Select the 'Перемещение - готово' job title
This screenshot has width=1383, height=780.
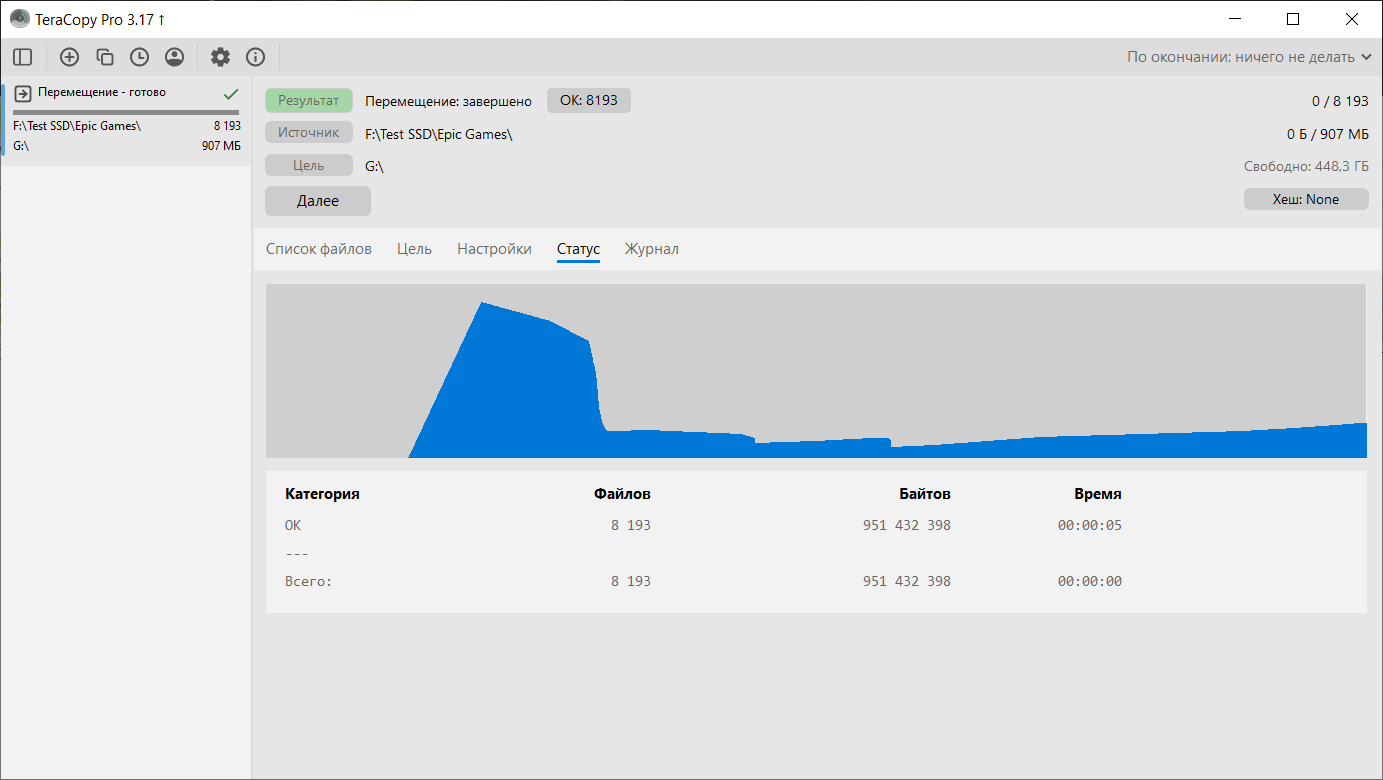[x=102, y=92]
